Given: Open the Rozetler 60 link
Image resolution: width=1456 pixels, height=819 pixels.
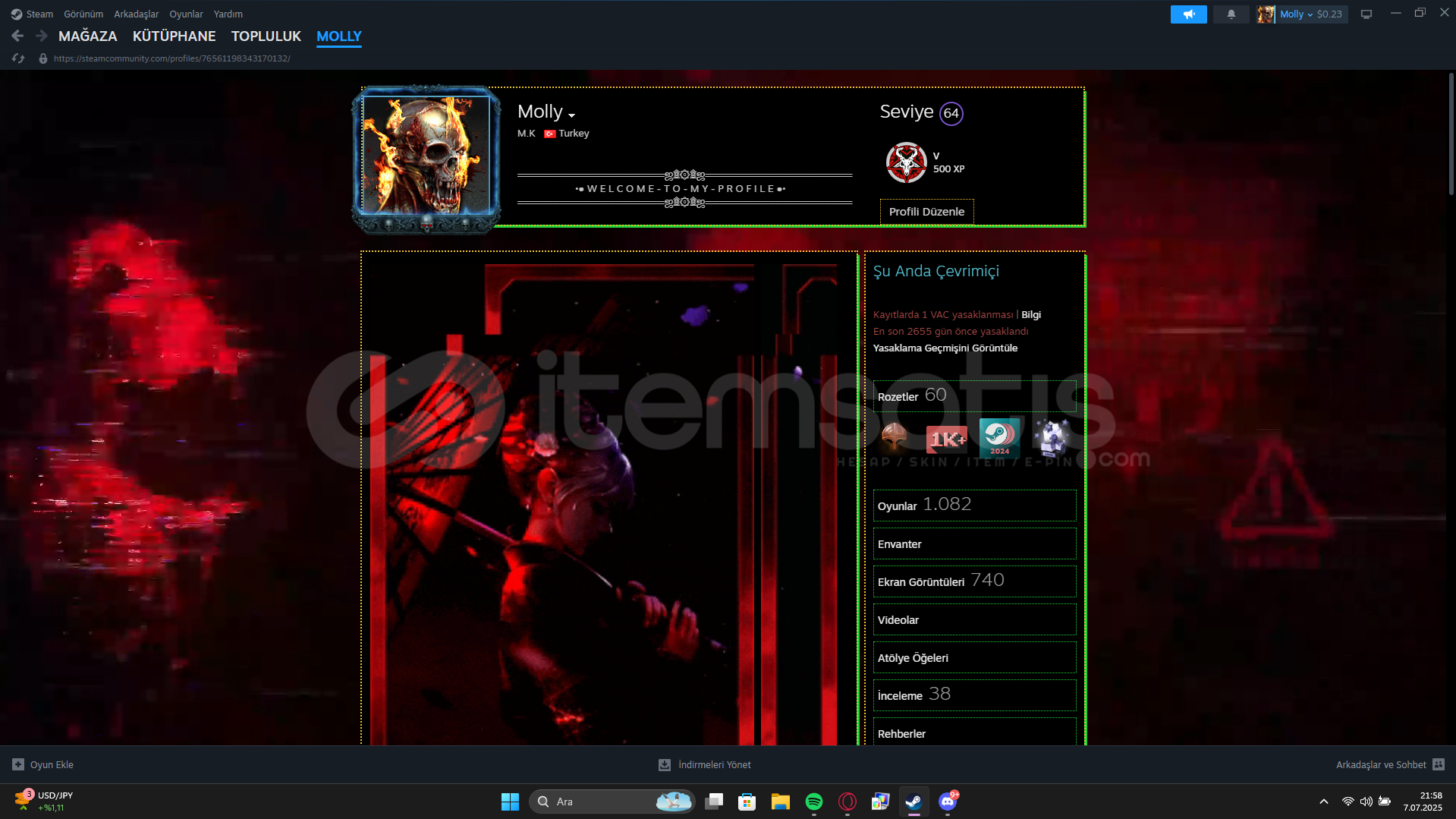Looking at the screenshot, I should (x=974, y=396).
